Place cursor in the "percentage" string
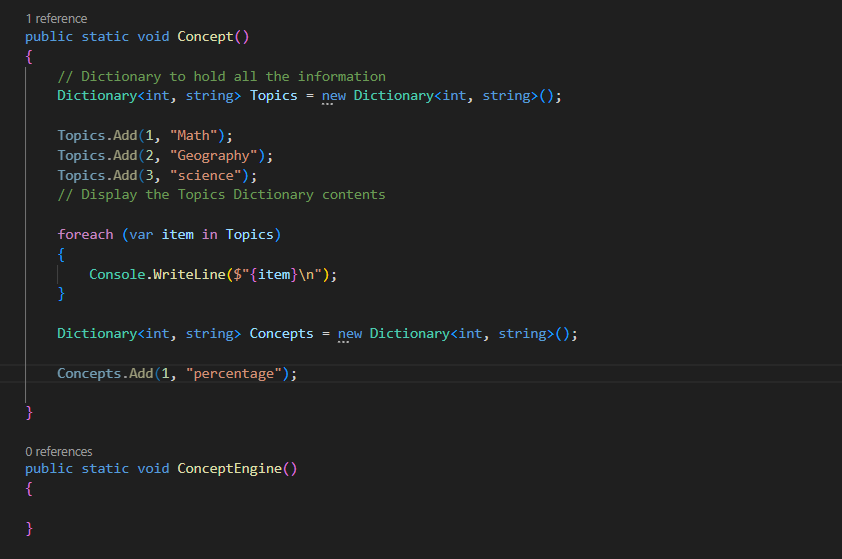 pos(236,373)
